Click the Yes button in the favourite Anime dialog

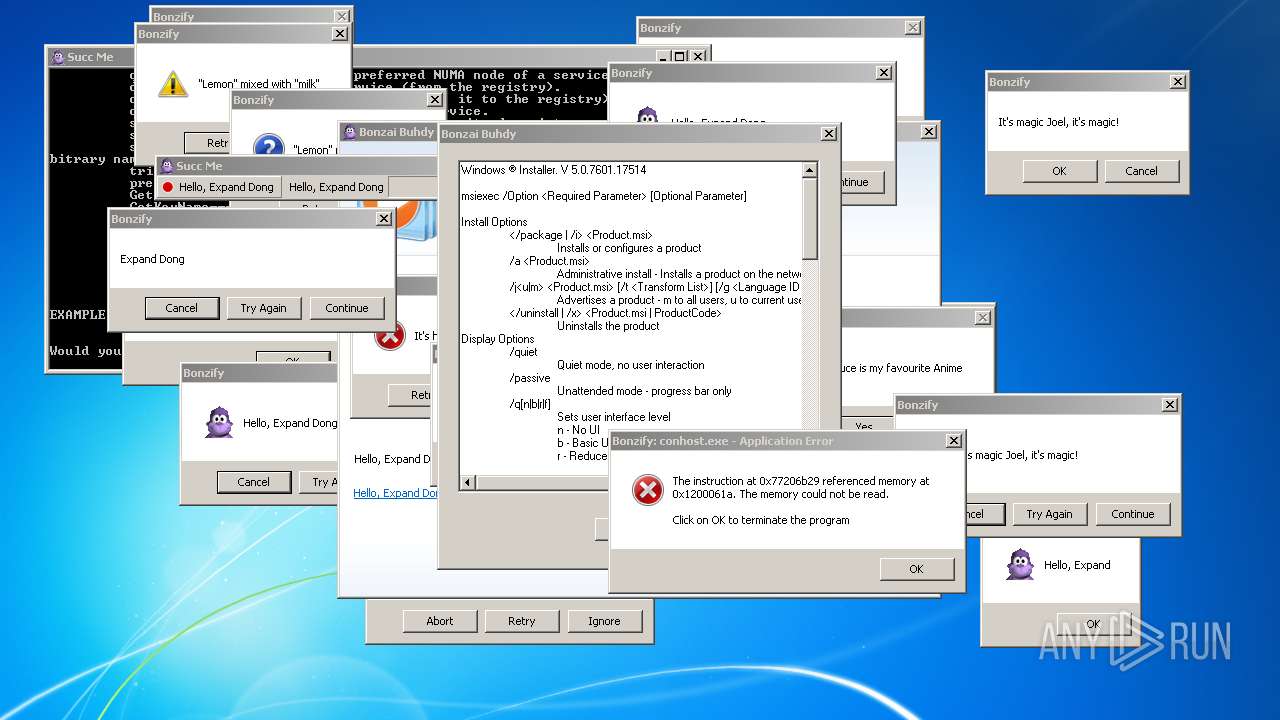(864, 426)
